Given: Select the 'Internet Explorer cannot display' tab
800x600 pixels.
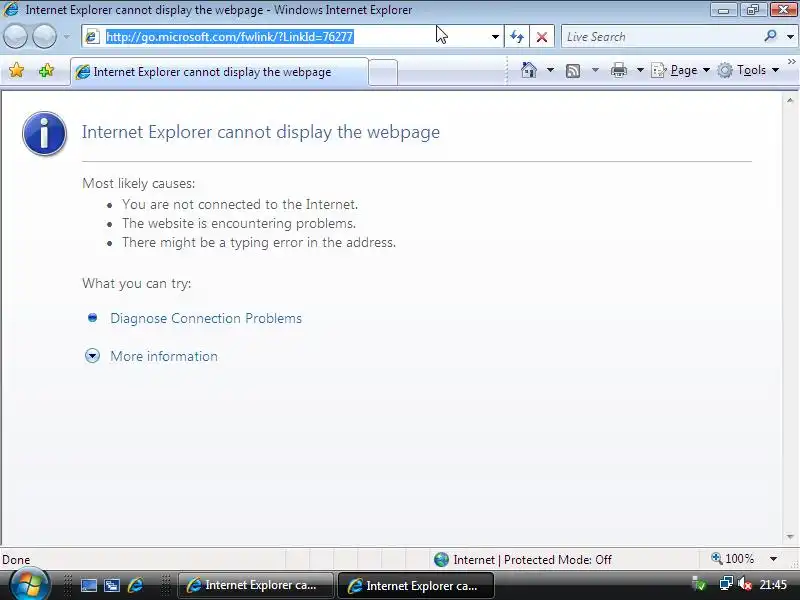Looking at the screenshot, I should click(x=219, y=72).
